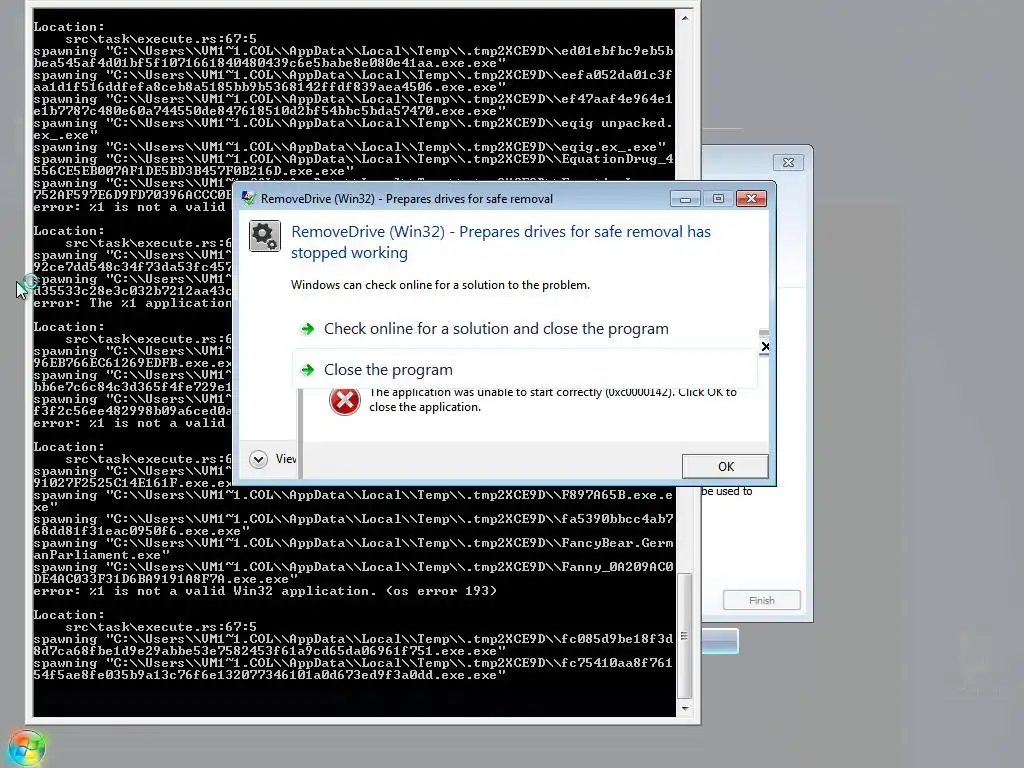Click the red error X icon
1024x768 pixels.
(x=345, y=400)
